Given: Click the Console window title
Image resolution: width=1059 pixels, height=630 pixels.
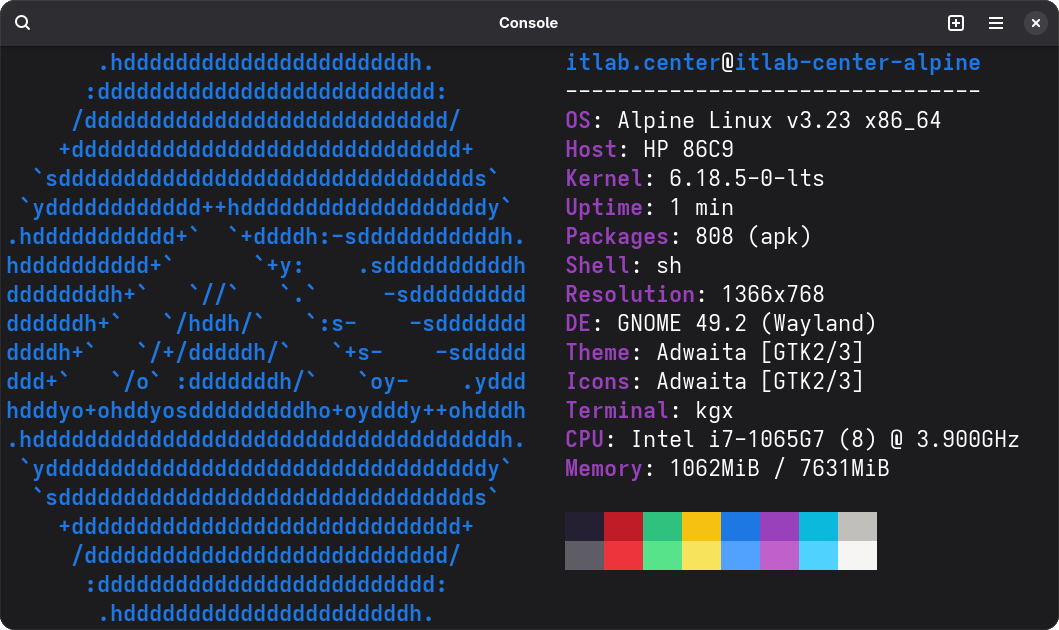Looking at the screenshot, I should [528, 23].
